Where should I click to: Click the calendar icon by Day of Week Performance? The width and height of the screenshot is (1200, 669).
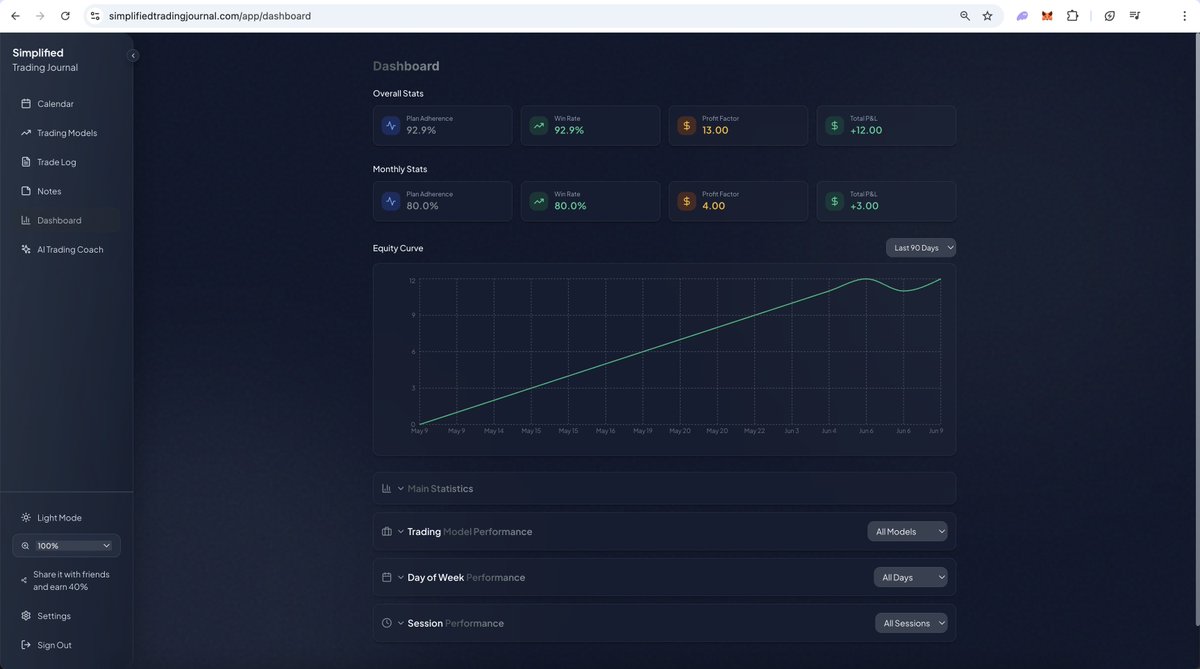tap(387, 578)
